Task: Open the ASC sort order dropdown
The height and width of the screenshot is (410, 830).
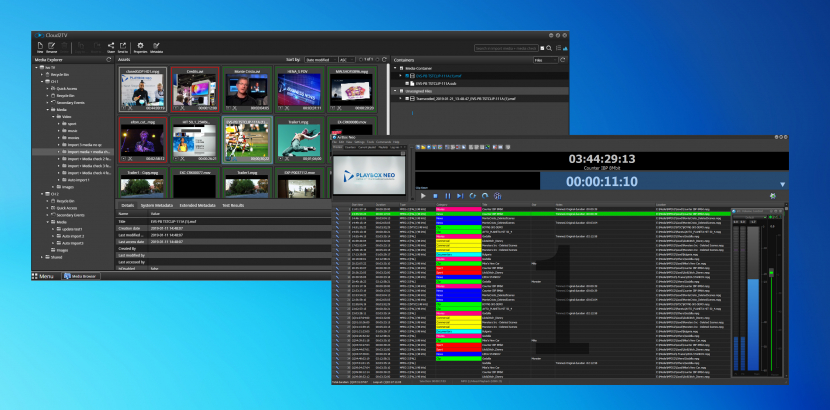Action: coord(347,60)
